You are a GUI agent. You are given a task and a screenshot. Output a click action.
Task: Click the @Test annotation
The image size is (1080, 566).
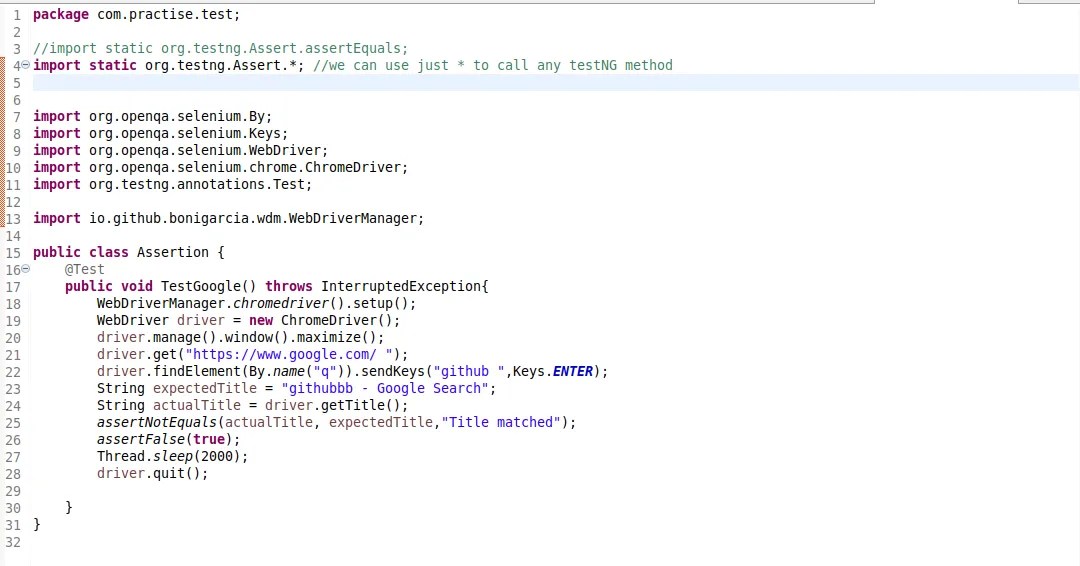(85, 269)
